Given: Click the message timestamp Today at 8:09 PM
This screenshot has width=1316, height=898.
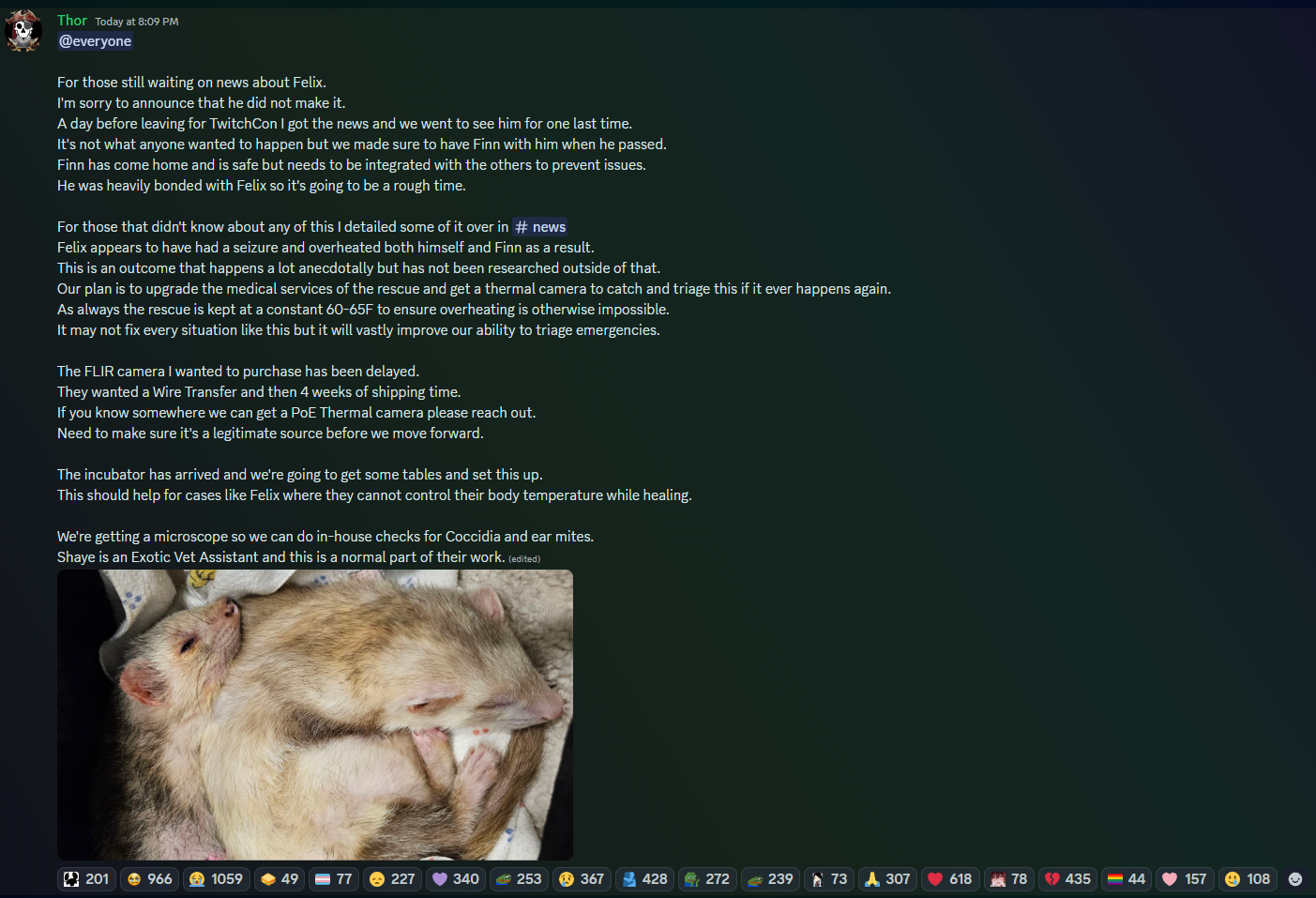Looking at the screenshot, I should pos(137,22).
